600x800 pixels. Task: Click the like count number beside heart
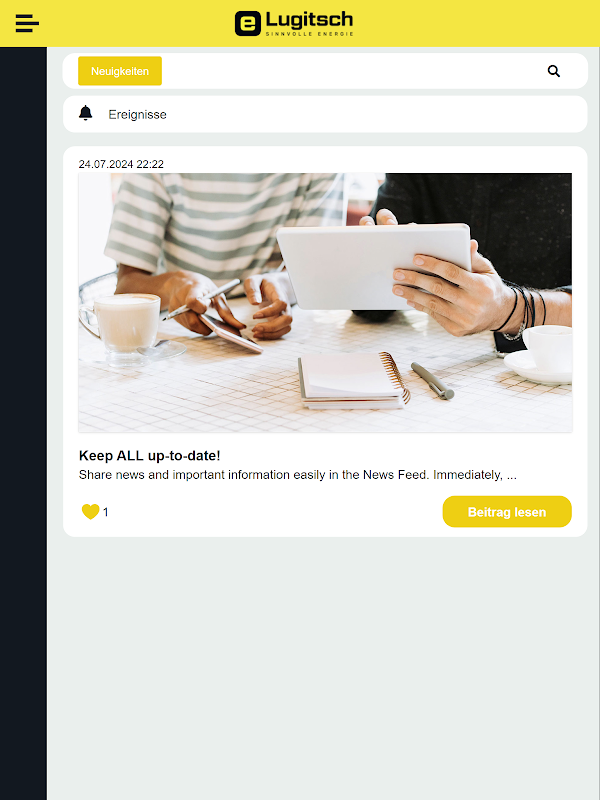tap(106, 512)
